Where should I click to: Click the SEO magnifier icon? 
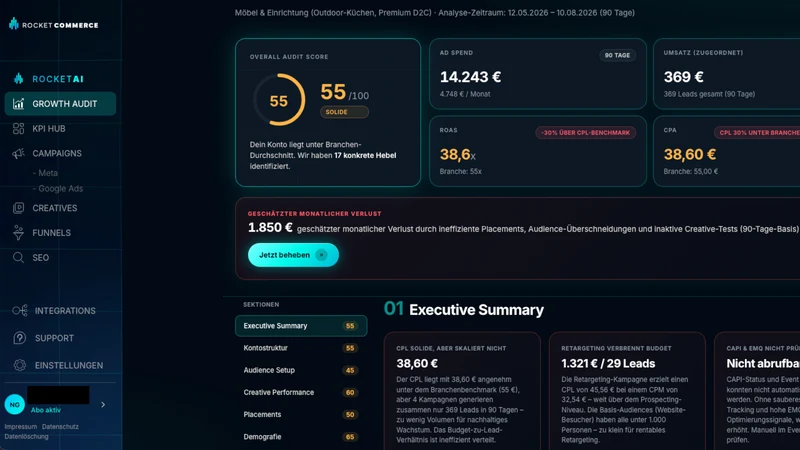pyautogui.click(x=18, y=258)
